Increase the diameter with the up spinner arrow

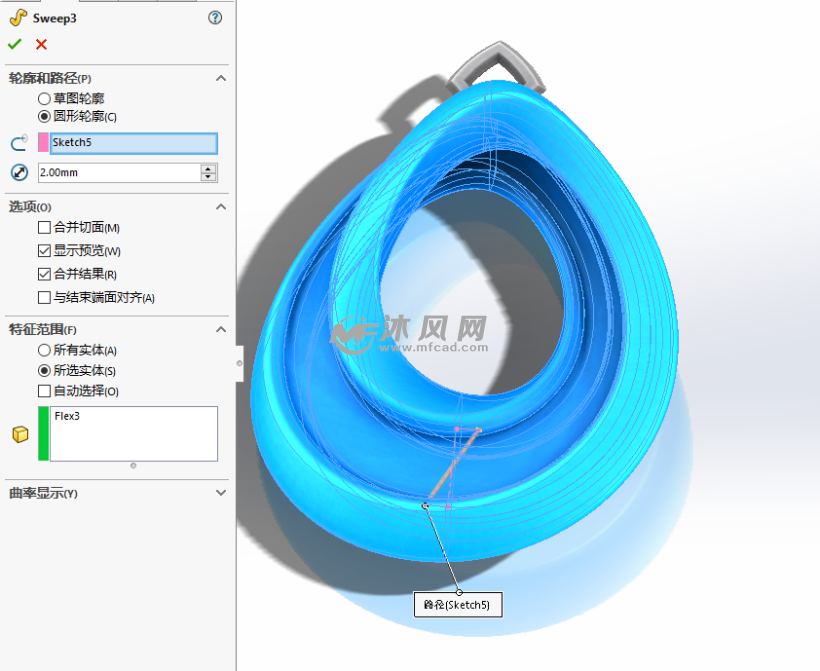(x=209, y=168)
